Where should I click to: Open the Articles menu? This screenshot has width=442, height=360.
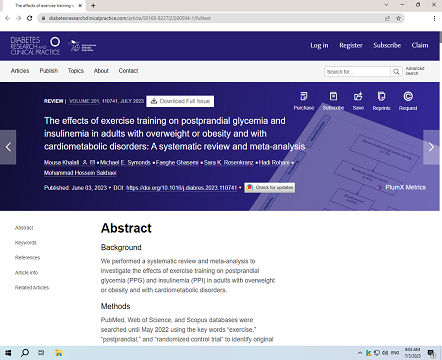tap(20, 71)
